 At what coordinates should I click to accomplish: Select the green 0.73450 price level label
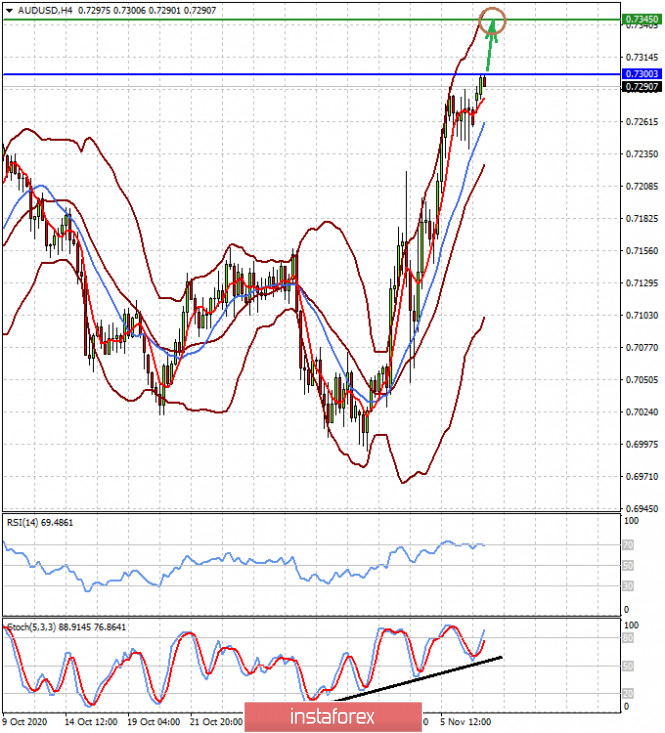(x=642, y=19)
